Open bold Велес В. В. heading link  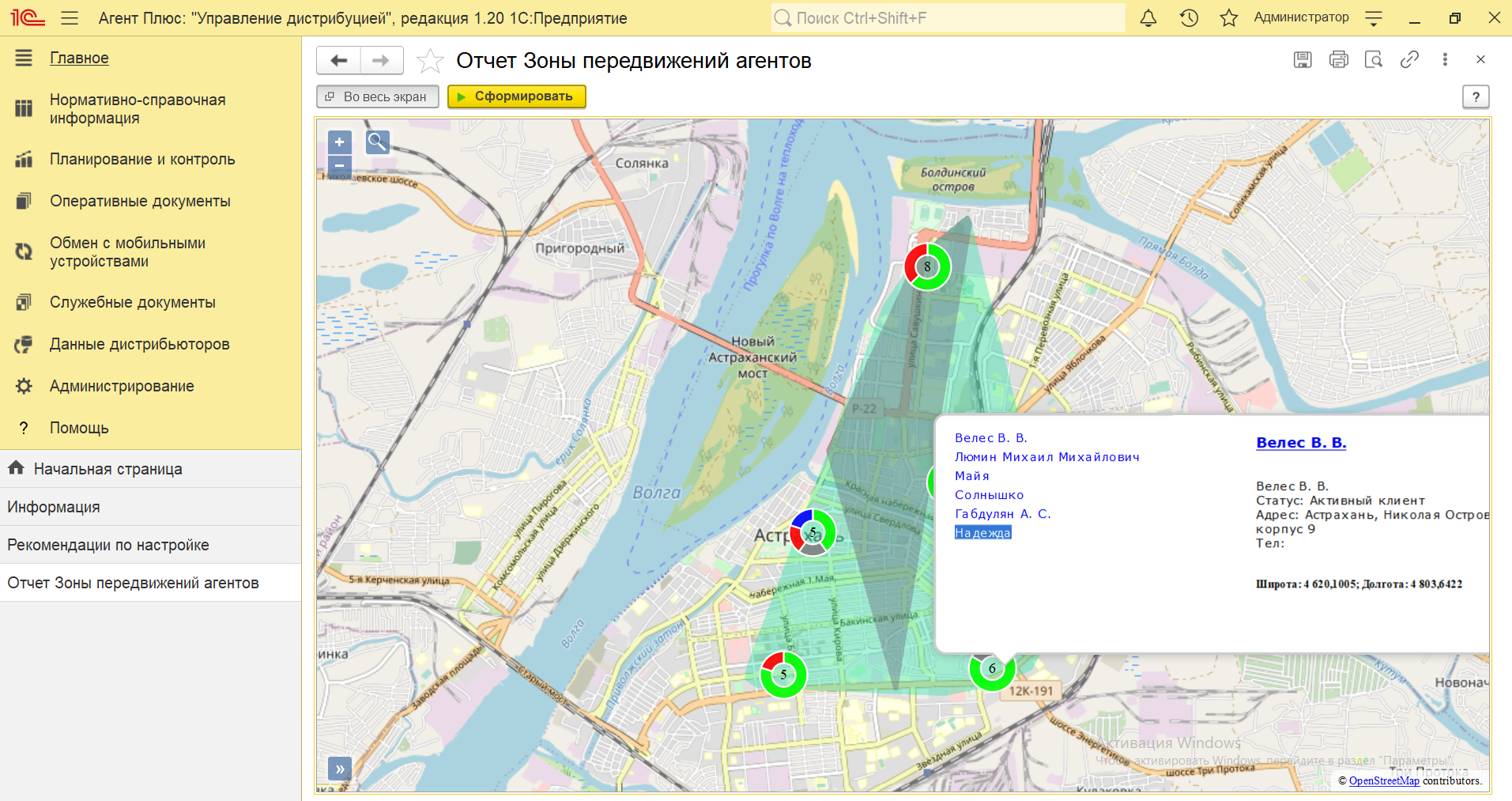(1301, 443)
